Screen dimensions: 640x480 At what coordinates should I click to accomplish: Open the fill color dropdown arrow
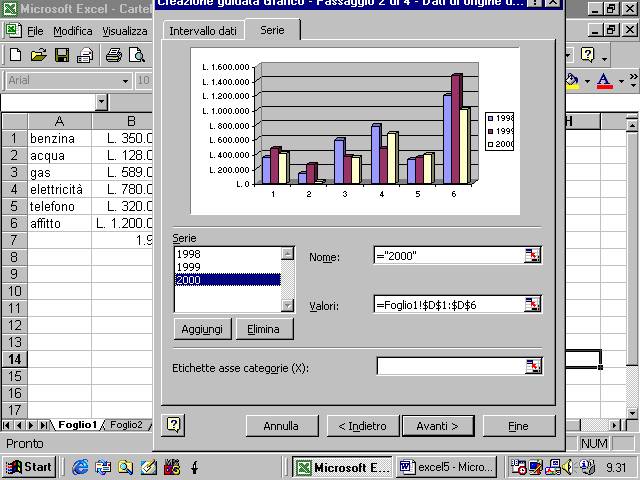coord(587,80)
